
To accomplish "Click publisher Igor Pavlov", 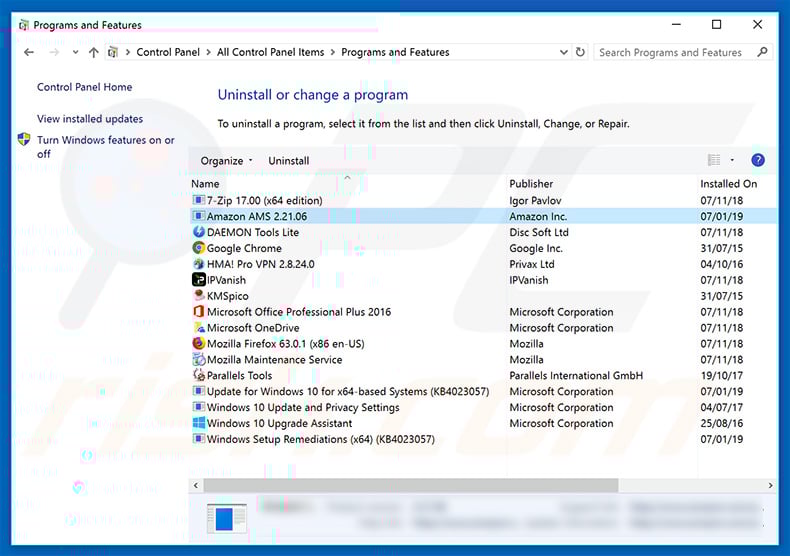I will coord(535,200).
